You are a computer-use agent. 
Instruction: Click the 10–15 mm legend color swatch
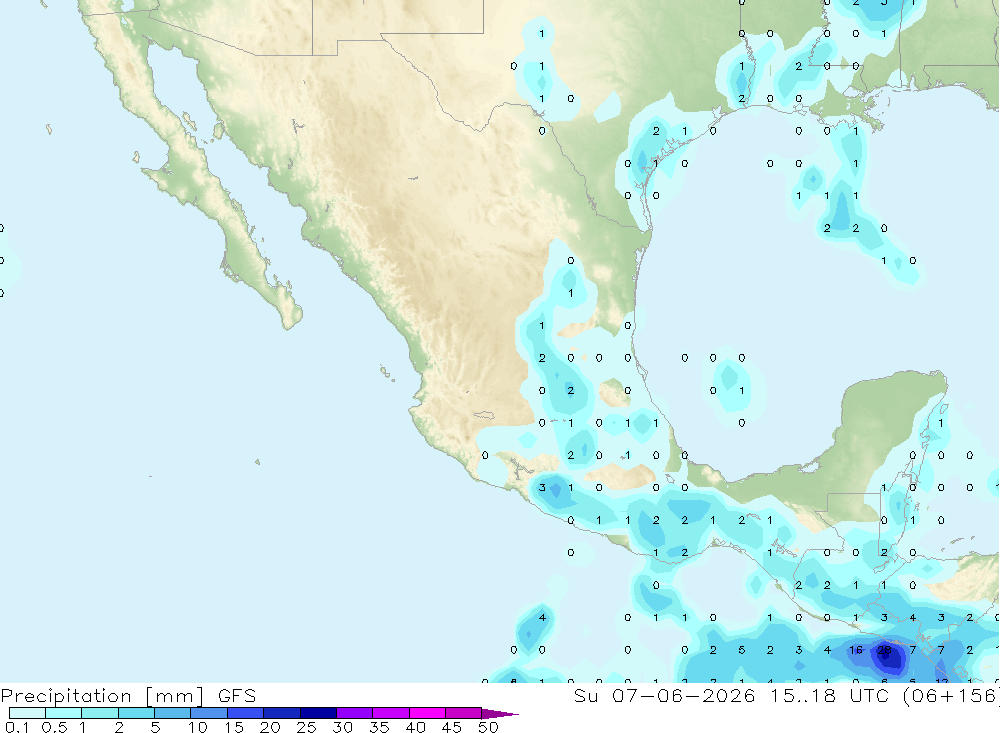tap(209, 713)
